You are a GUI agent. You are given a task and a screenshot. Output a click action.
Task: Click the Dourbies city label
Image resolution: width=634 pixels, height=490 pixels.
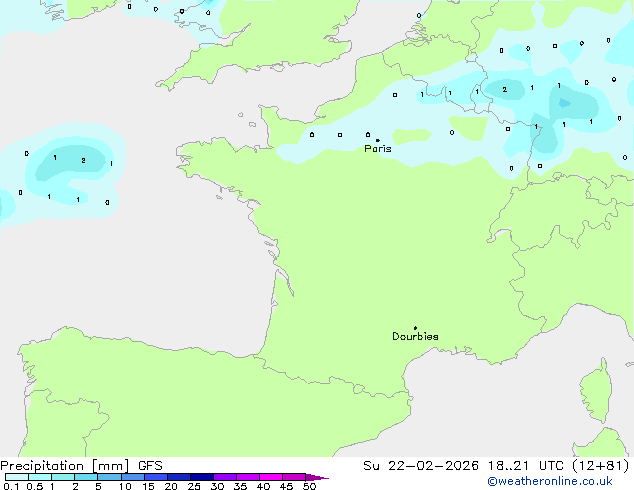pyautogui.click(x=415, y=336)
